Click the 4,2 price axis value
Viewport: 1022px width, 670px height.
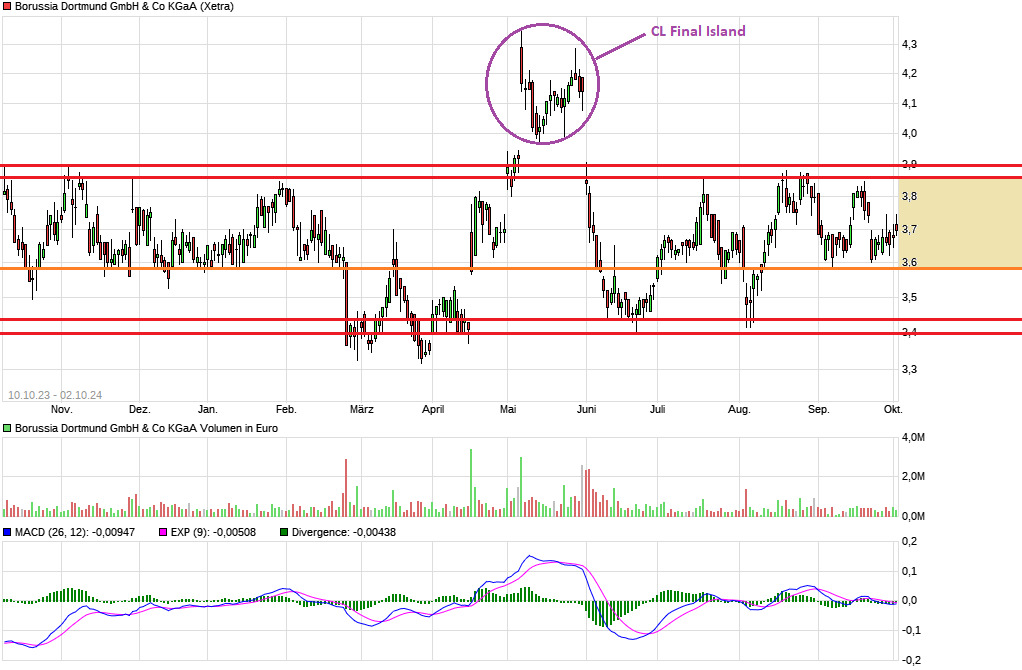[909, 74]
